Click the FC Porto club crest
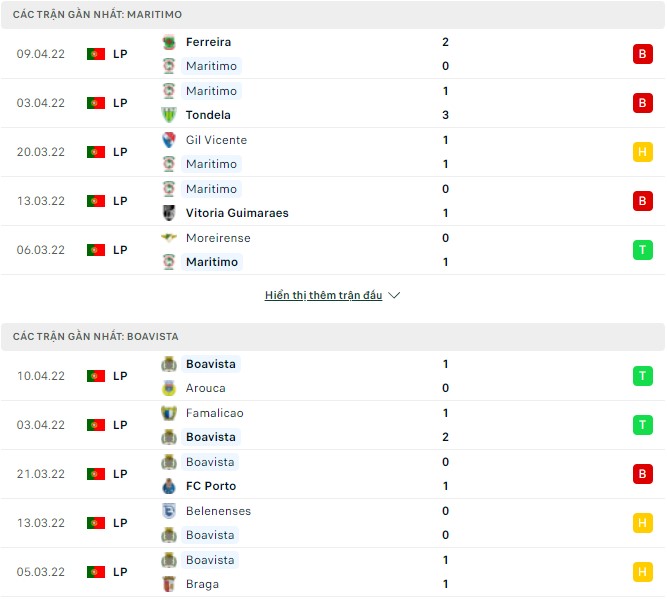 click(168, 486)
